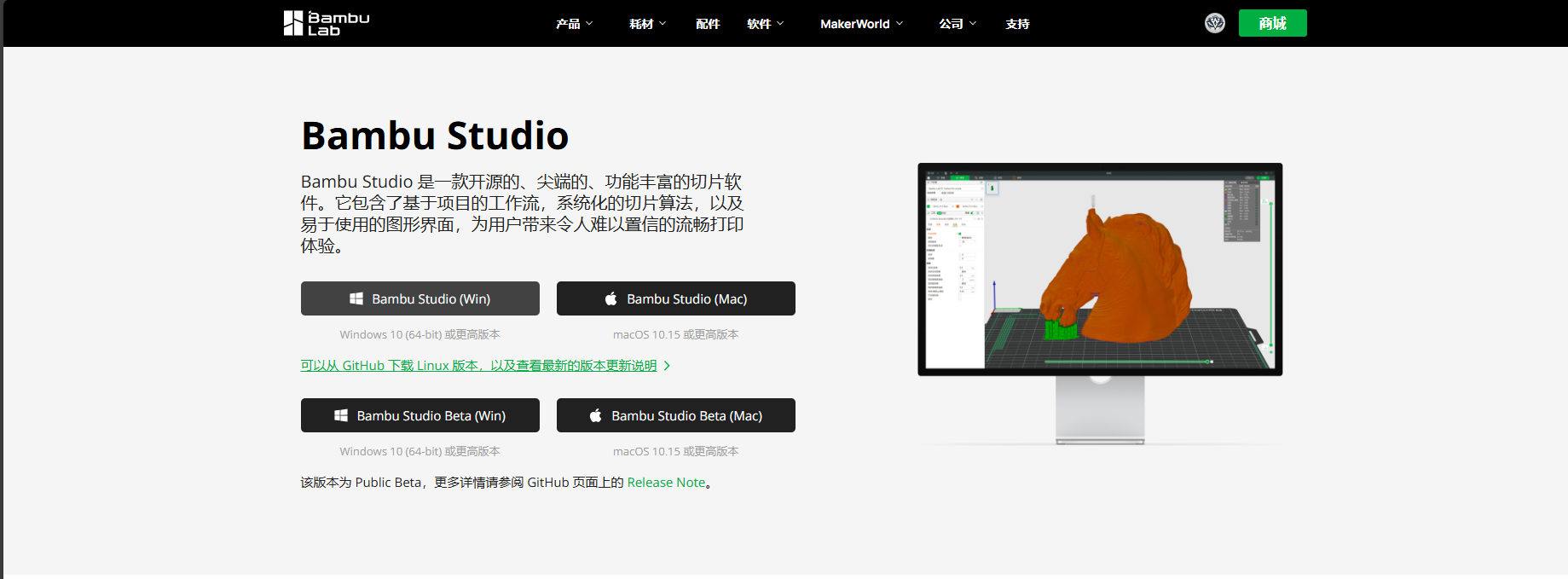Expand the 软件 dropdown chevron
Viewport: 1568px width, 579px height.
click(x=780, y=24)
